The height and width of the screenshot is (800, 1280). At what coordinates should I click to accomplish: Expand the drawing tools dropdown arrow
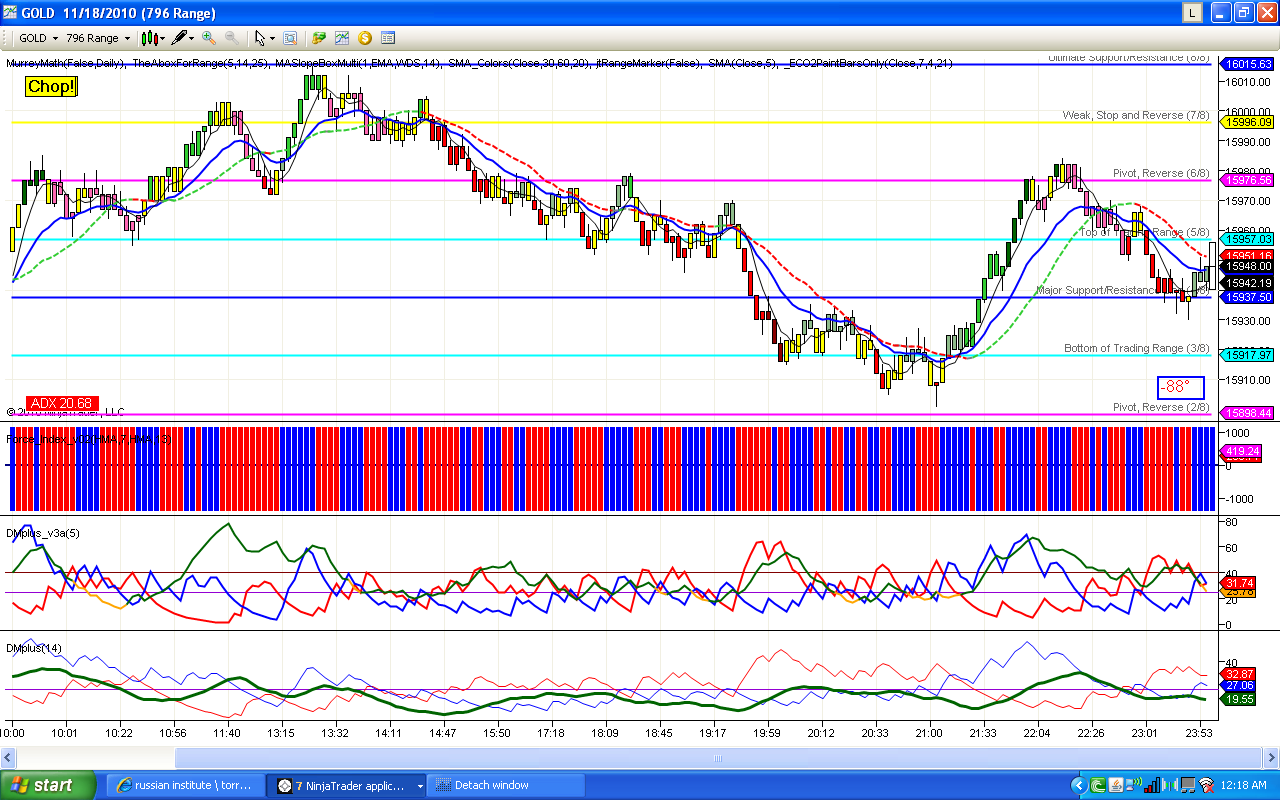[192, 38]
